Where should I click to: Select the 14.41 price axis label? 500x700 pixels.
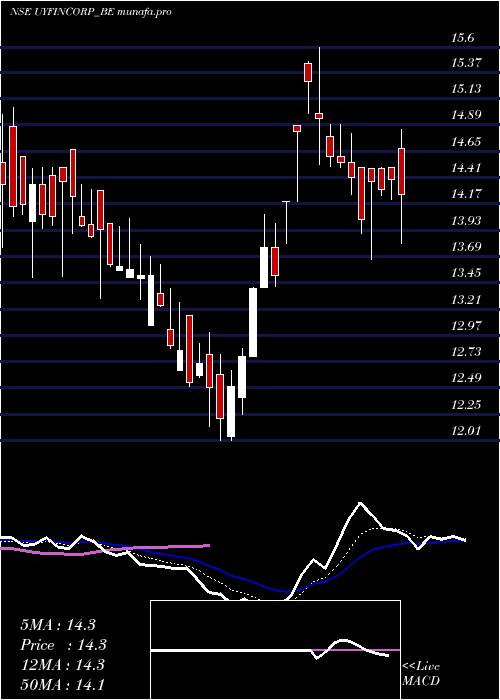click(x=466, y=168)
